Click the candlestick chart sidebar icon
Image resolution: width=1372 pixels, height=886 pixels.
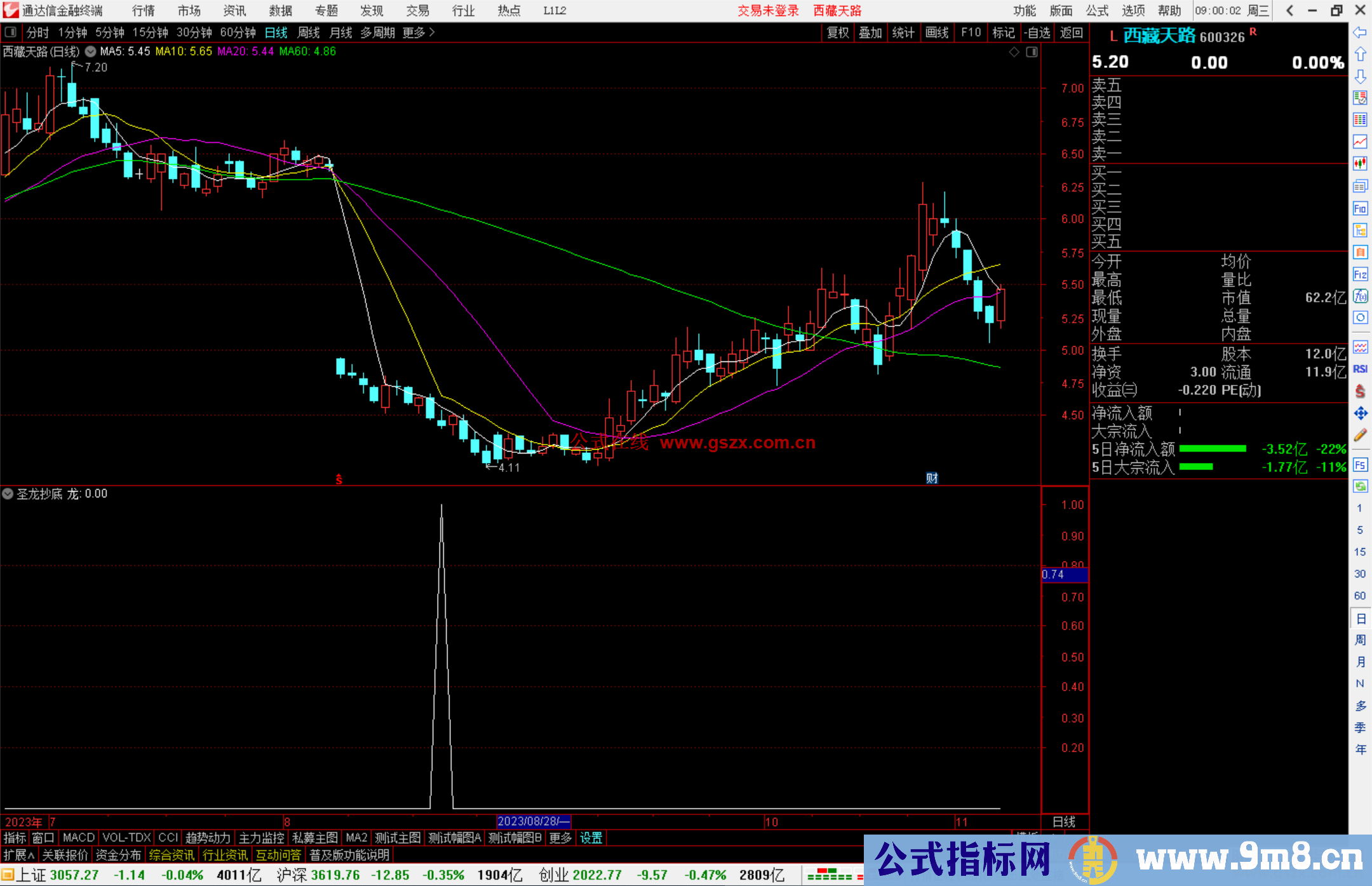click(x=1360, y=164)
